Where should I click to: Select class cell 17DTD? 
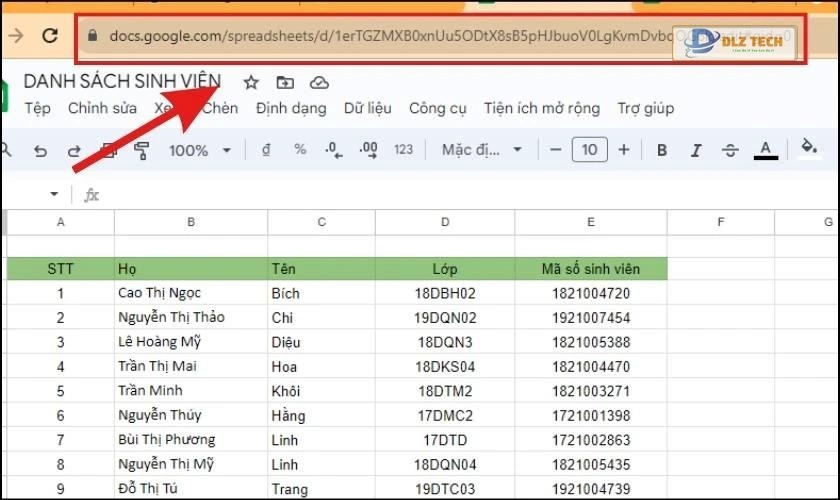click(445, 440)
